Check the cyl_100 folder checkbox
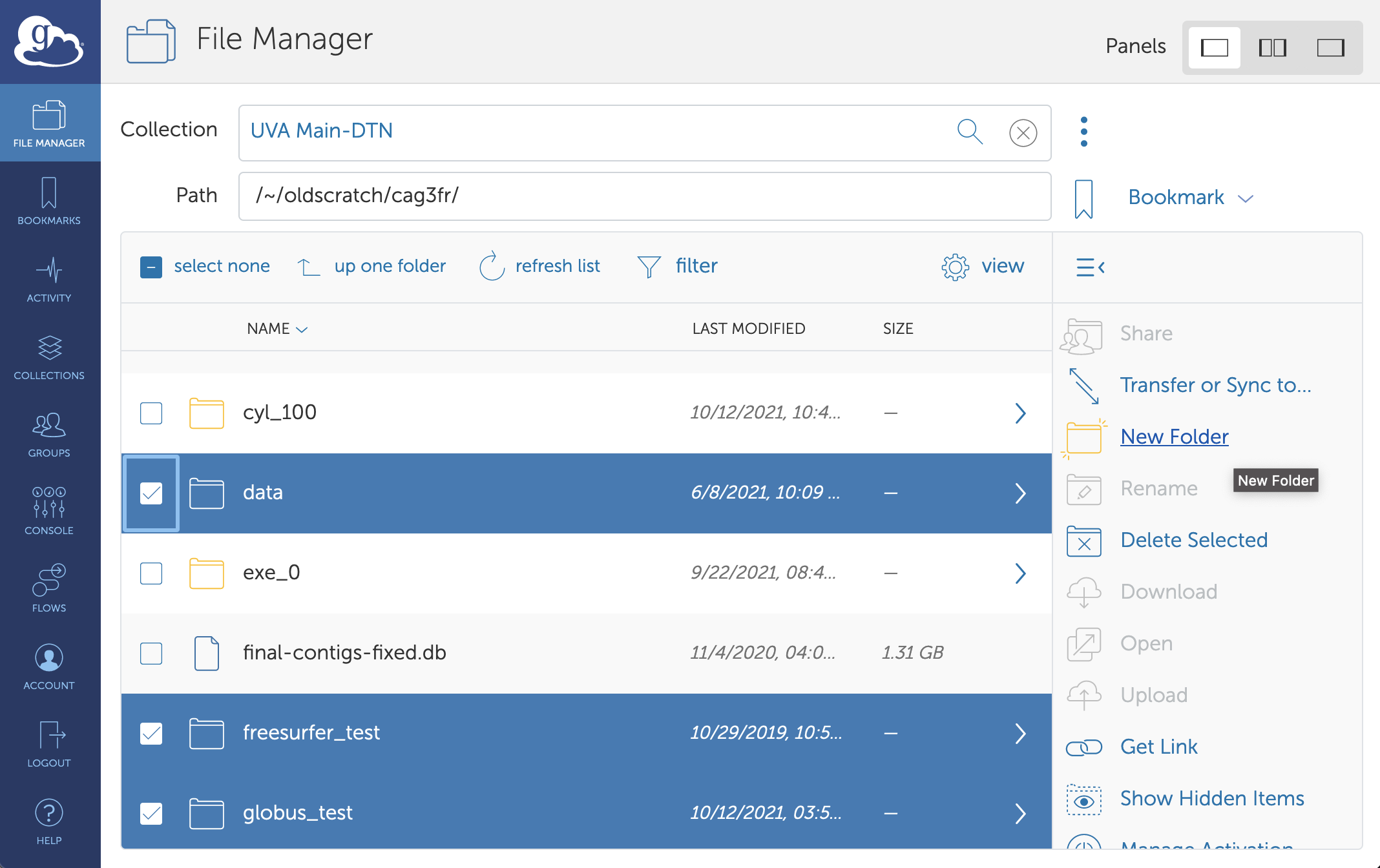 (151, 413)
